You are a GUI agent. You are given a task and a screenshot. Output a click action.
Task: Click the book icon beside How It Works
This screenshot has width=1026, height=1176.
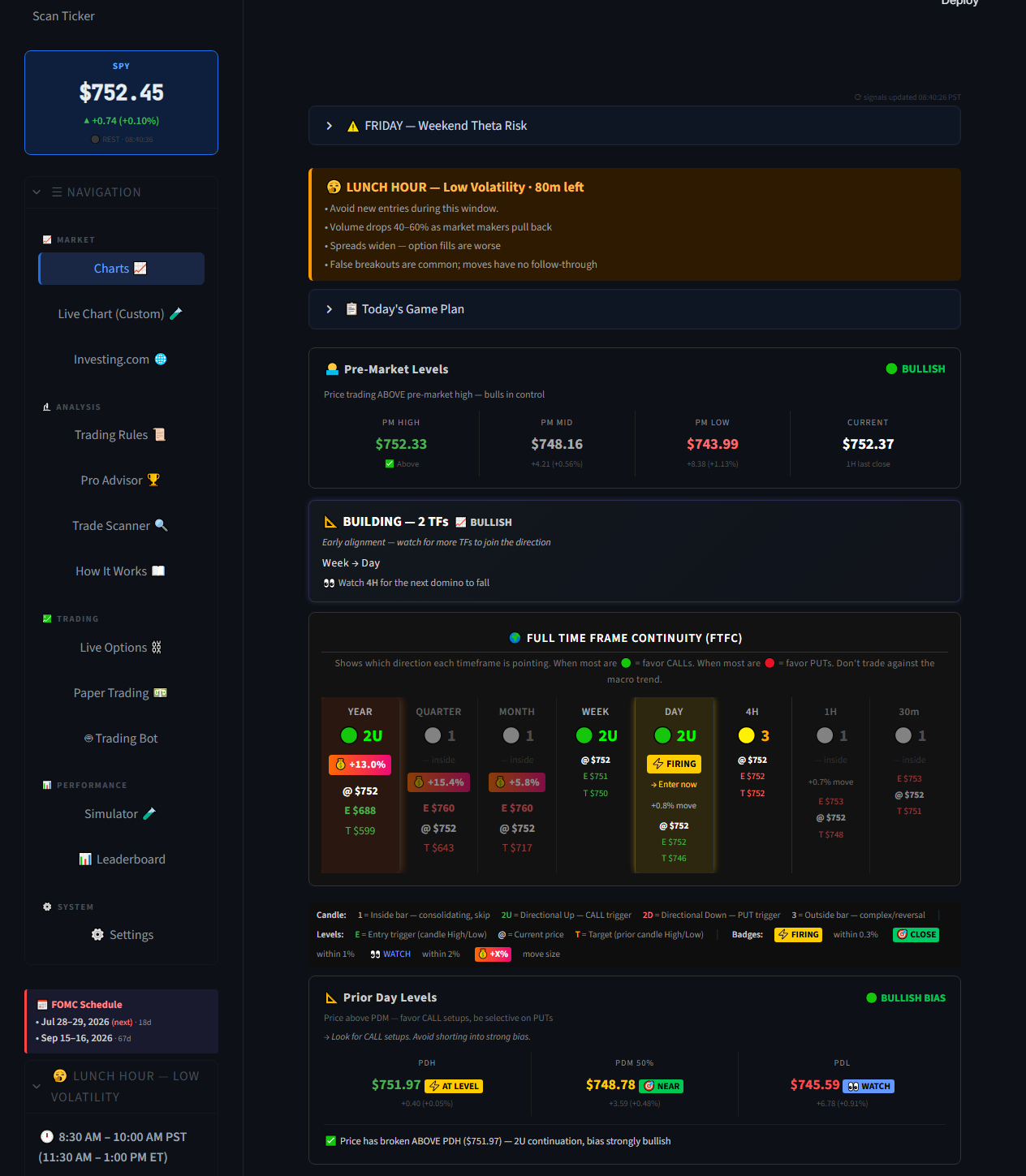point(158,571)
